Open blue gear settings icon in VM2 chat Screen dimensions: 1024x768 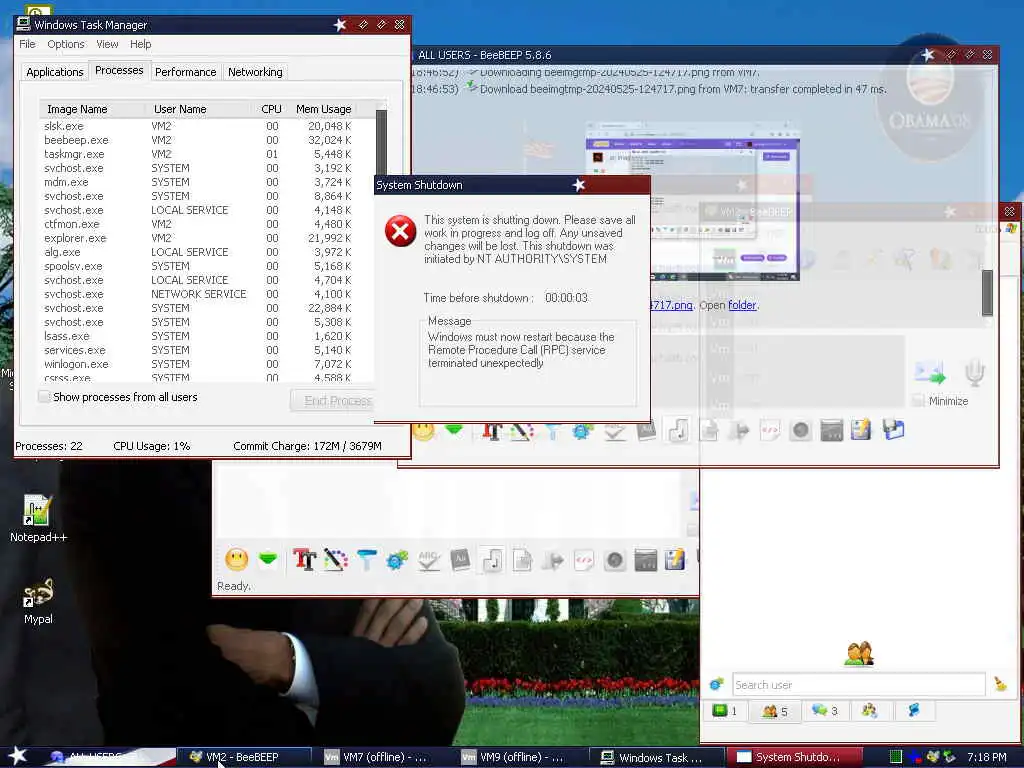coord(397,560)
